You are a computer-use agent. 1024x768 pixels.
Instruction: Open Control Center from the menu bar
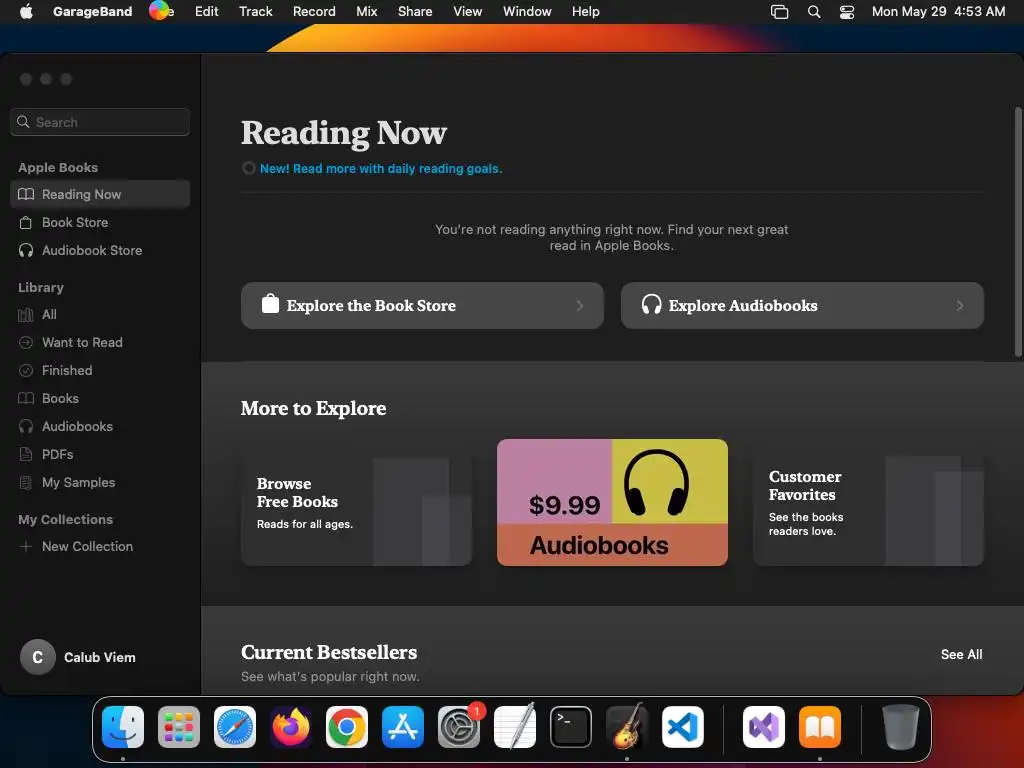(846, 12)
